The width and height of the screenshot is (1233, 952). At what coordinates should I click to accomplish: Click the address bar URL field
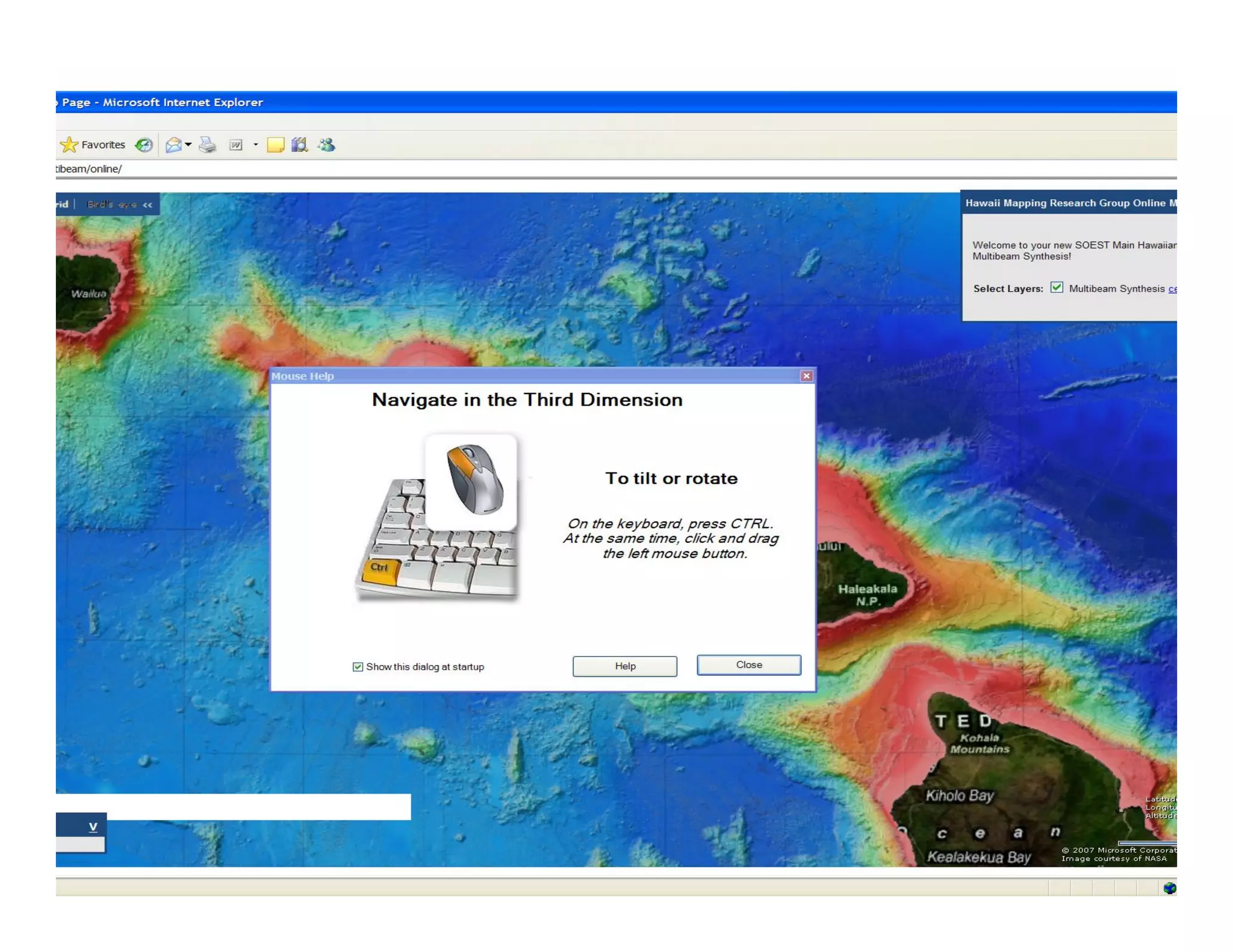coord(361,169)
